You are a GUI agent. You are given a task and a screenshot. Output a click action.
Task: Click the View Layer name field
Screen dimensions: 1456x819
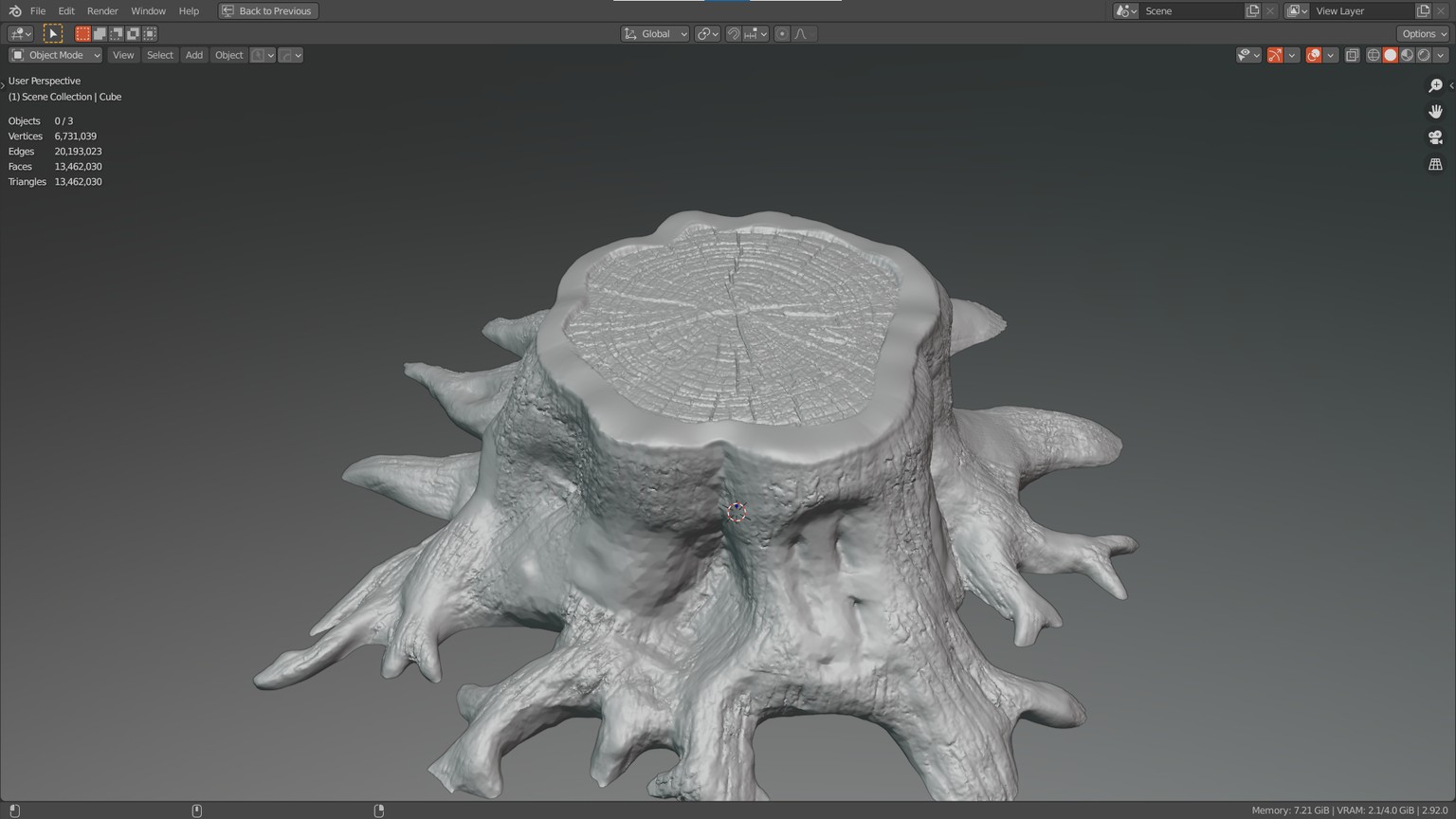click(1362, 10)
